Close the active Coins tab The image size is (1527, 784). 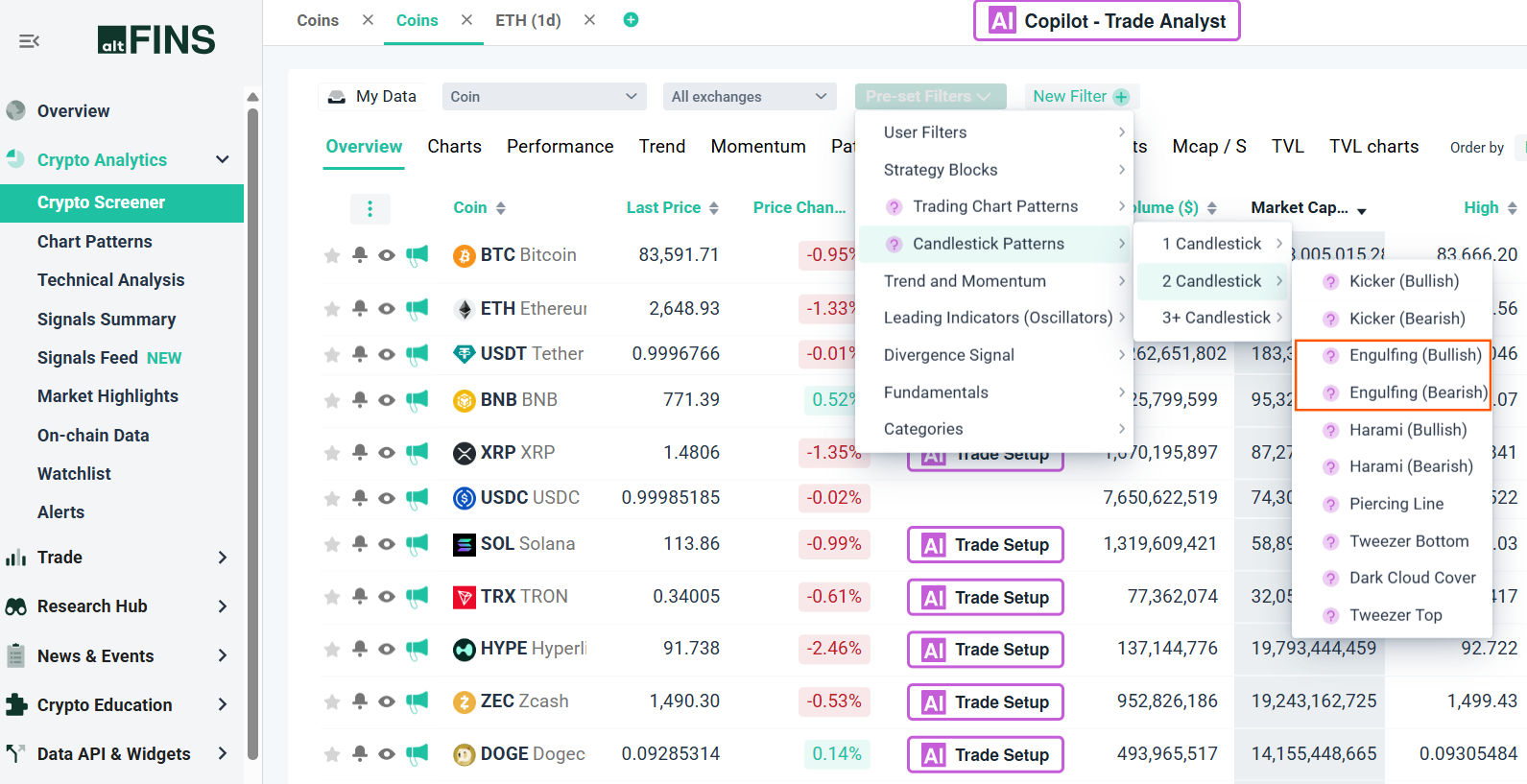[x=466, y=20]
